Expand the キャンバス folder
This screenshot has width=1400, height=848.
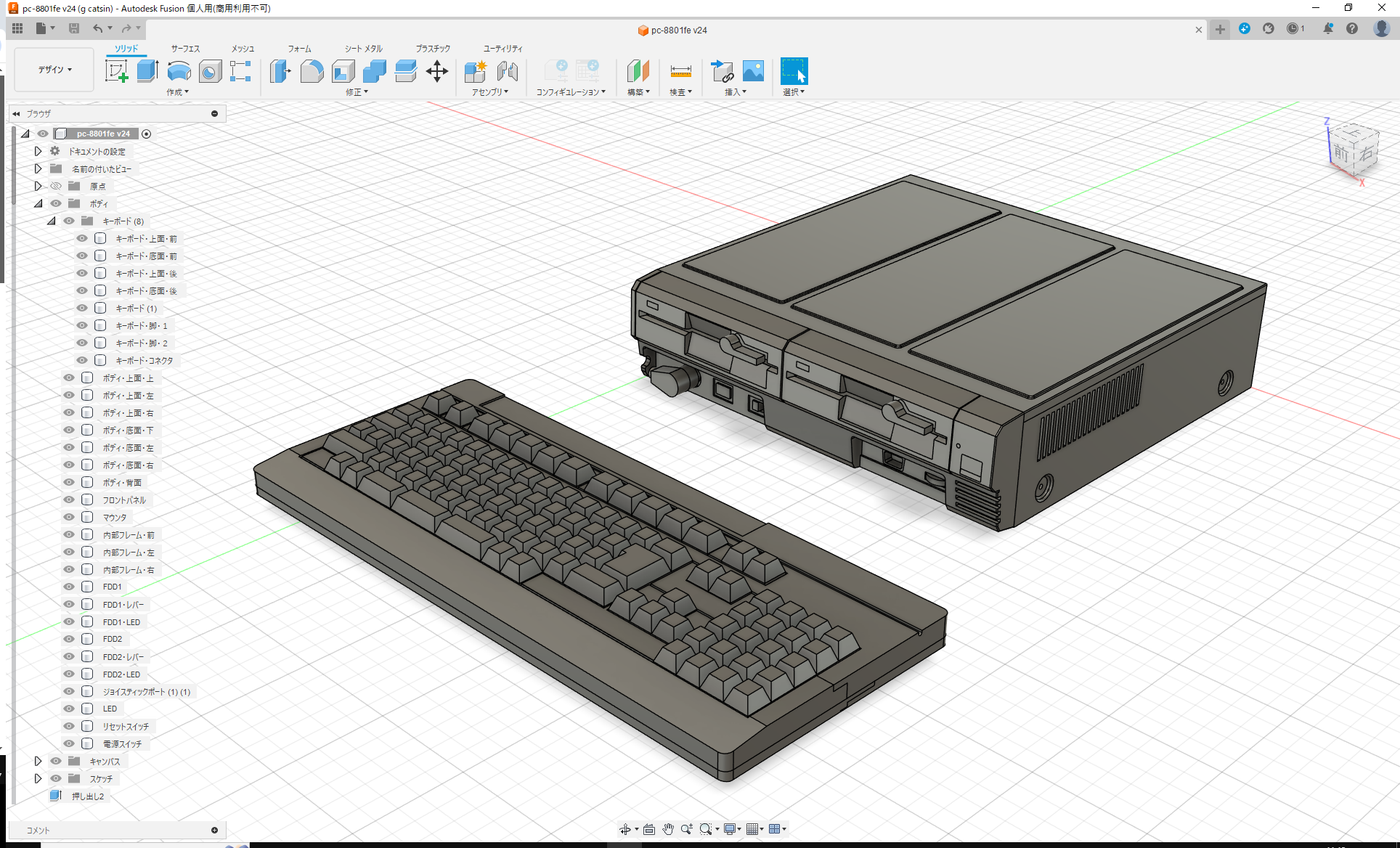tap(38, 760)
